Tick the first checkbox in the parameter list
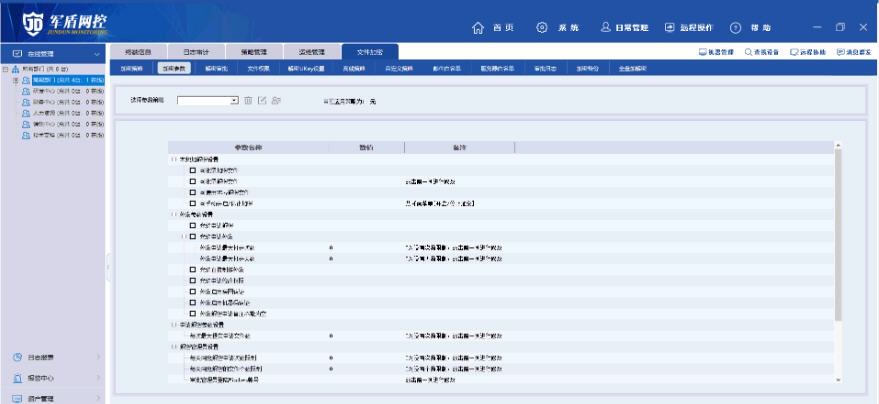 [x=193, y=170]
